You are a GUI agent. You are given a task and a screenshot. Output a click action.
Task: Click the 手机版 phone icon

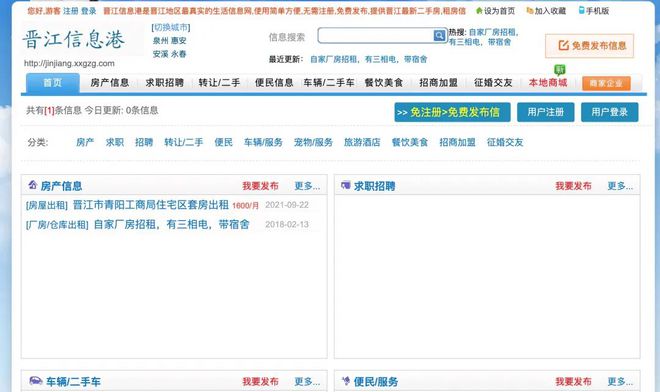pos(582,10)
